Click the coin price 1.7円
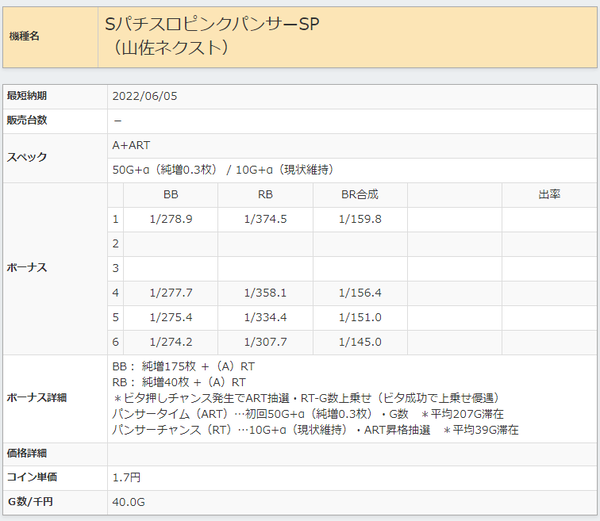This screenshot has height=521, width=600. point(127,477)
